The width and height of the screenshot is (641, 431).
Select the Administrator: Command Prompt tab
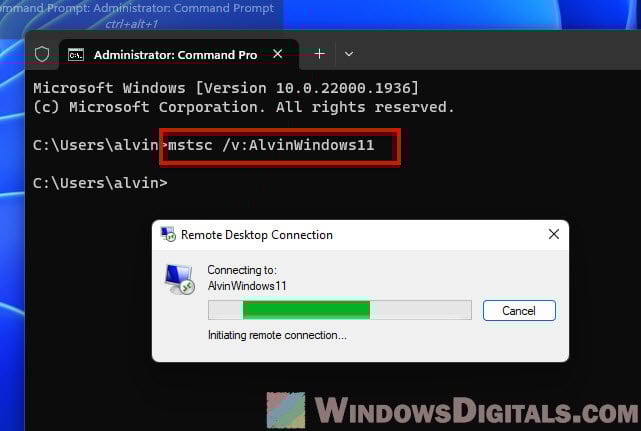coord(179,54)
